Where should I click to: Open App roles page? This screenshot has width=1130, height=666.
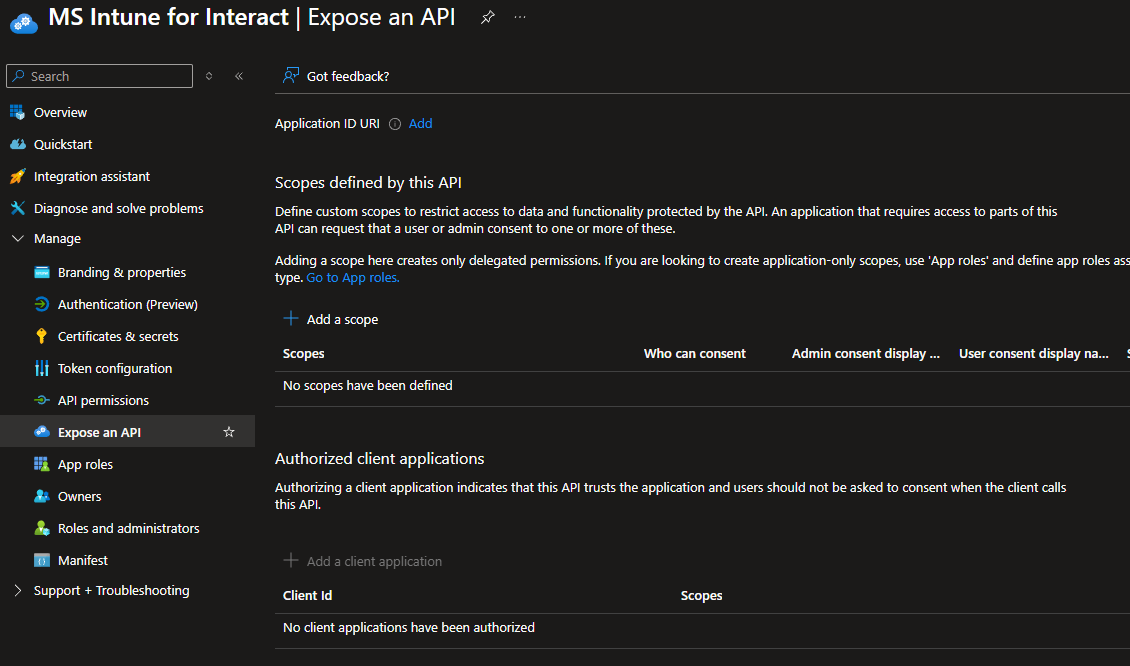[x=86, y=464]
